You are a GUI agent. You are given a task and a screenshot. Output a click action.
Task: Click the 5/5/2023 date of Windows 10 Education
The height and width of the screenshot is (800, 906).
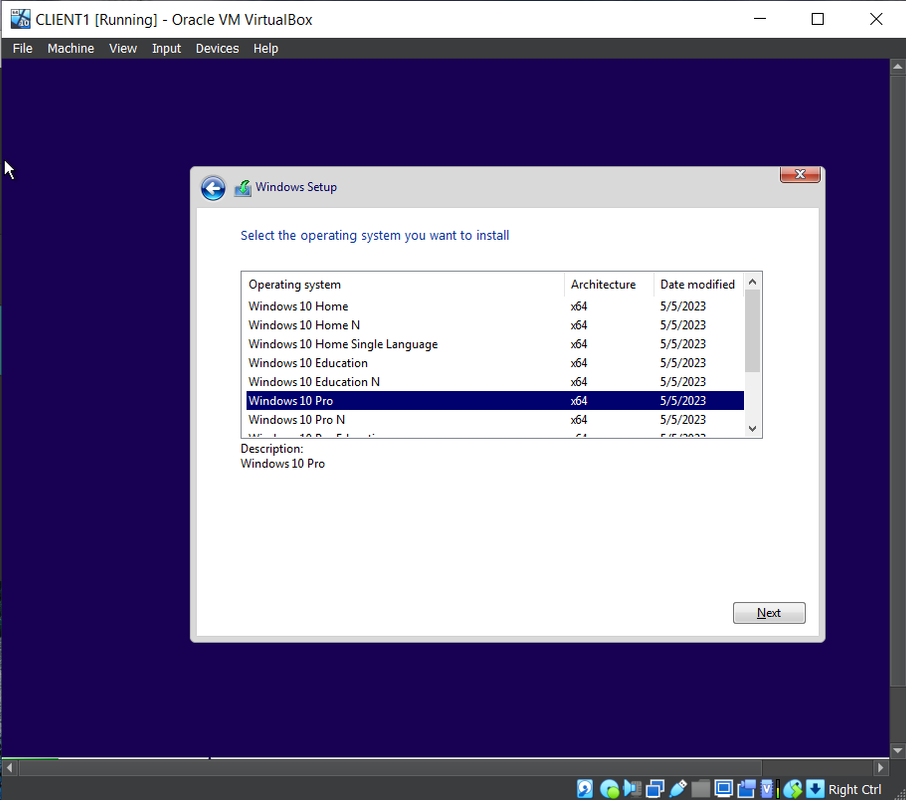click(x=683, y=363)
